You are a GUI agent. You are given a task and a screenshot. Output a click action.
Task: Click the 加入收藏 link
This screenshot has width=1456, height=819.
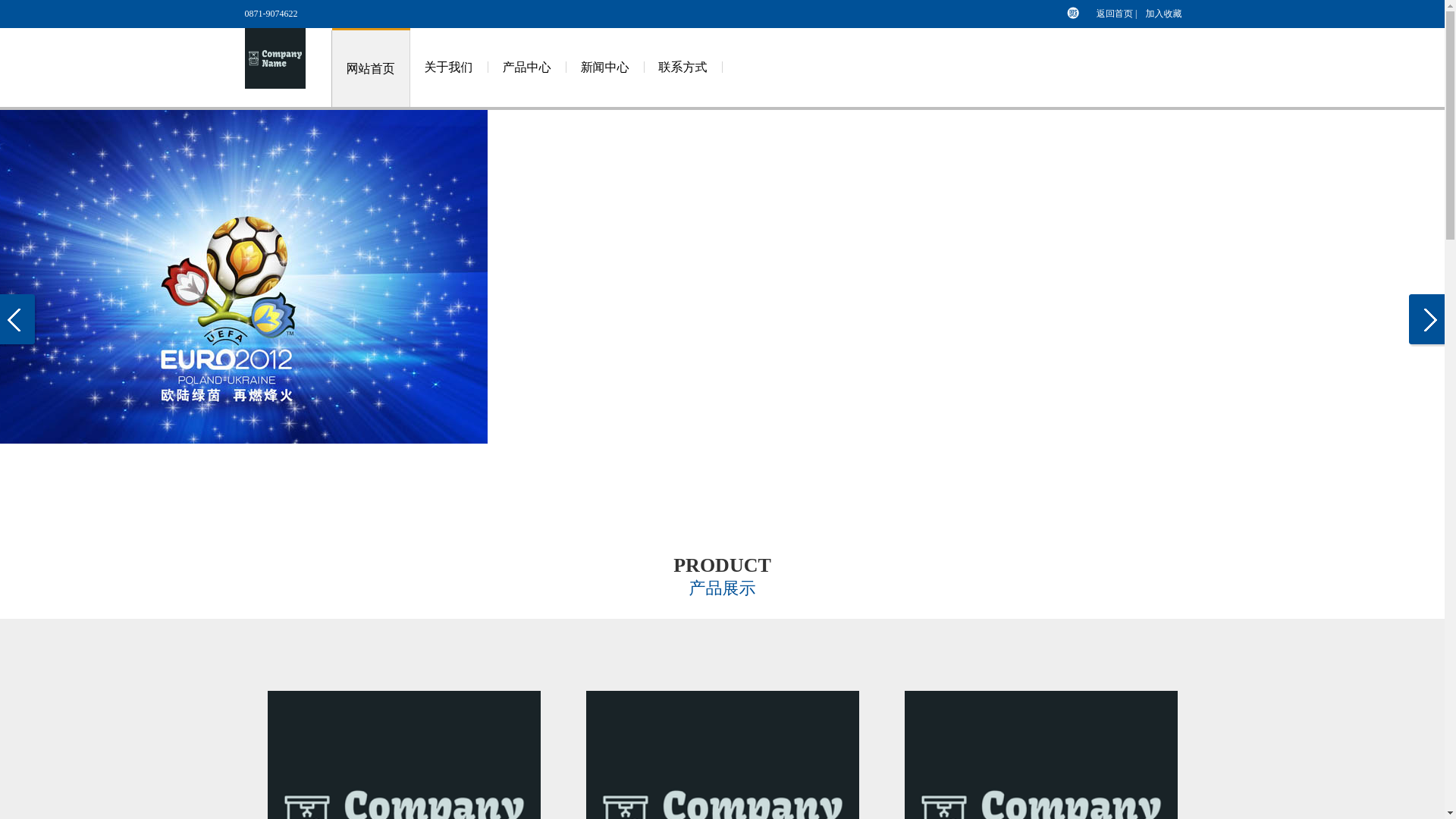1163,14
